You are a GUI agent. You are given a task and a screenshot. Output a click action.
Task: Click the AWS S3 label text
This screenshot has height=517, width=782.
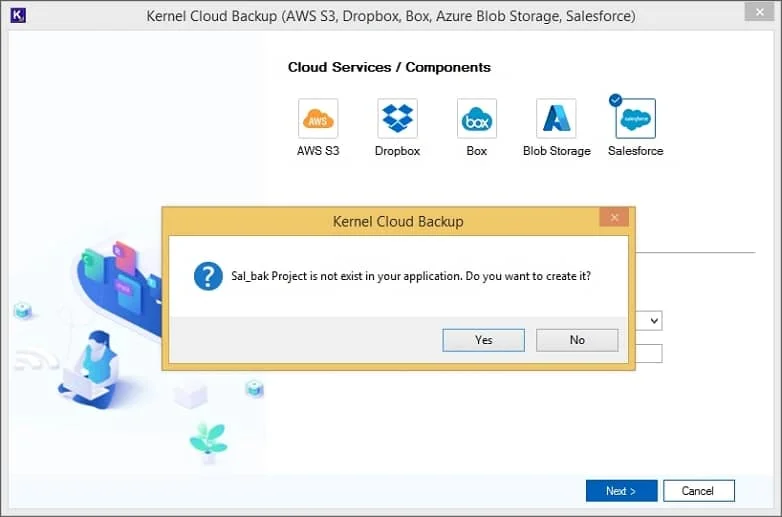point(318,151)
